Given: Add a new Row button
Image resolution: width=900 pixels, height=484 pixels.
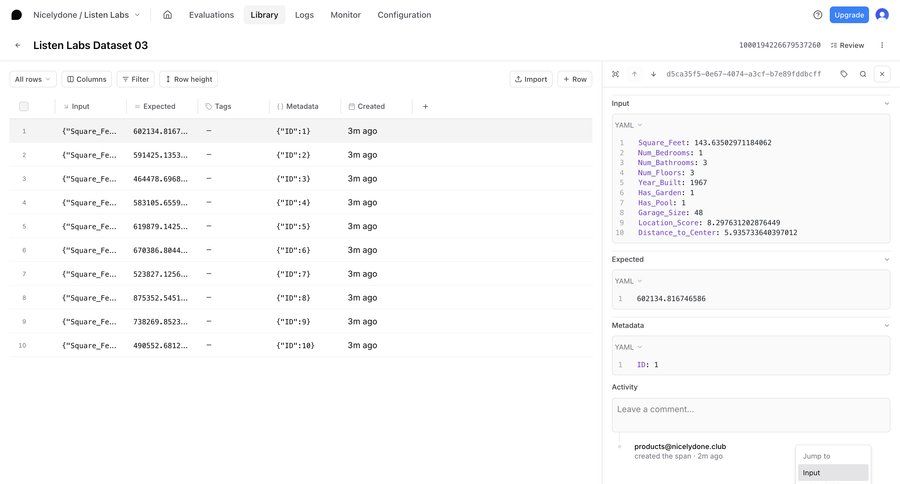Looking at the screenshot, I should pyautogui.click(x=575, y=79).
